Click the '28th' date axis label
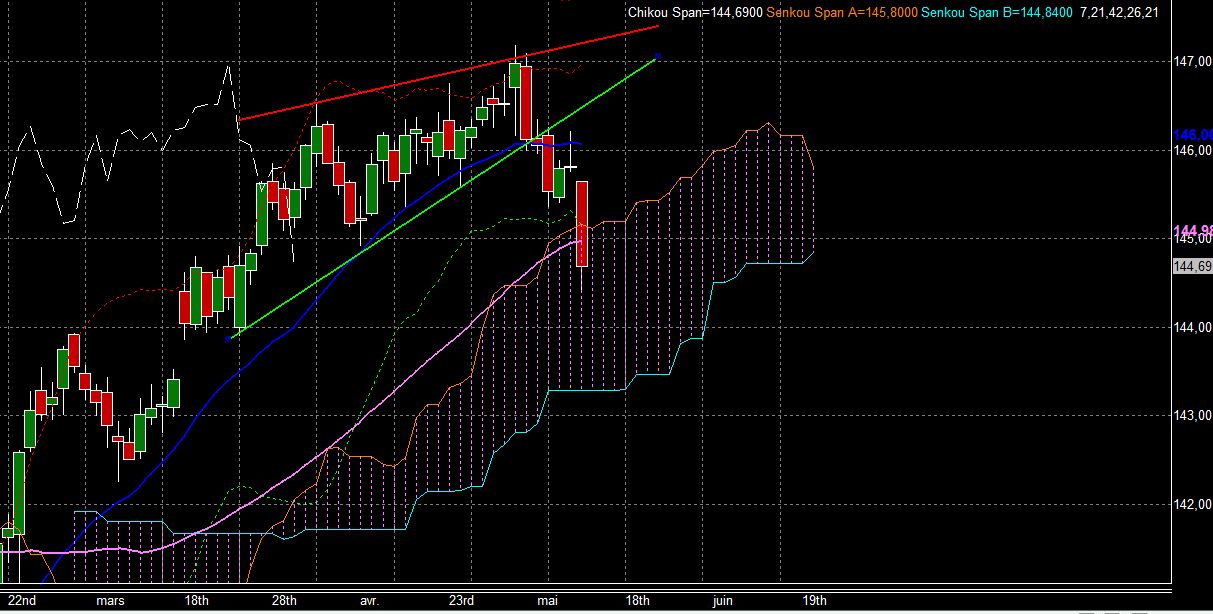 coord(284,600)
